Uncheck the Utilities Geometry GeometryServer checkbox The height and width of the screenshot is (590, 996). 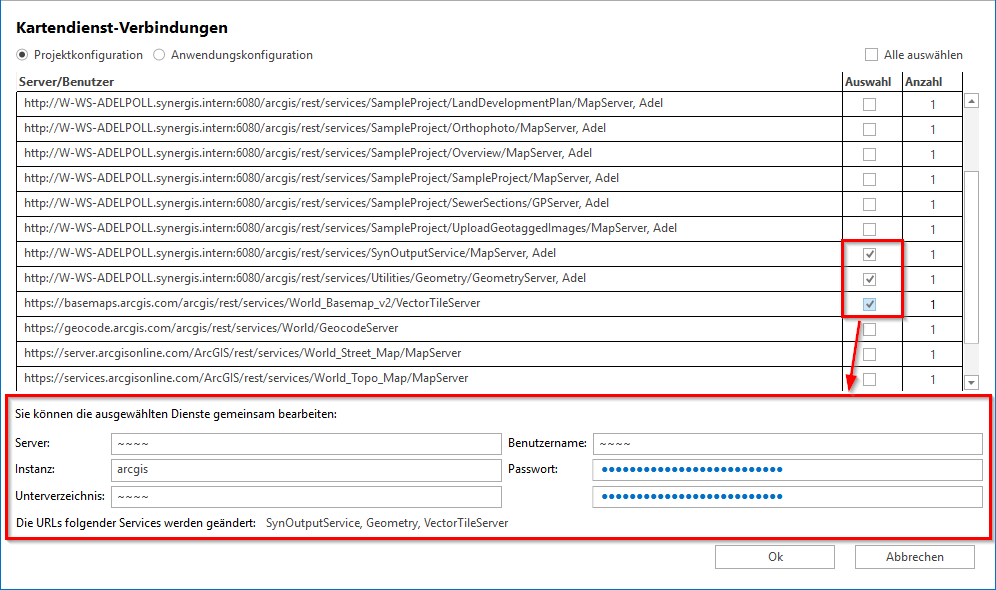[x=869, y=279]
